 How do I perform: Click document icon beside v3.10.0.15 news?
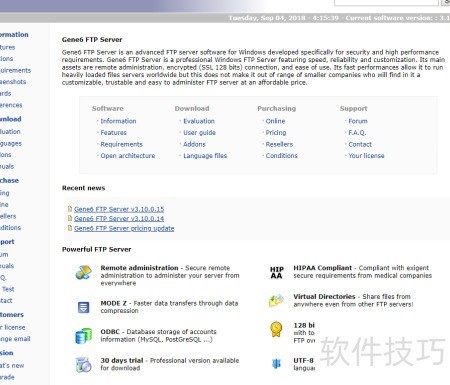coord(70,209)
